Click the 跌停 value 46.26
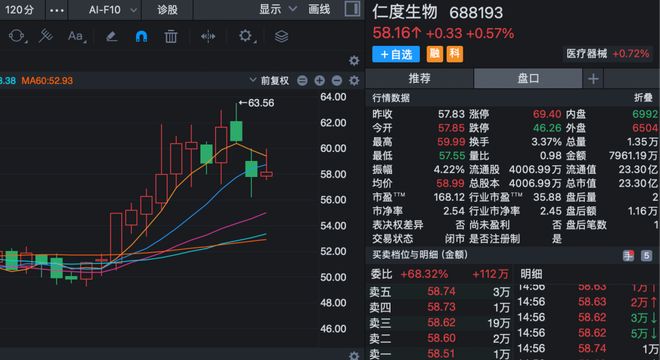The width and height of the screenshot is (660, 360). click(547, 128)
